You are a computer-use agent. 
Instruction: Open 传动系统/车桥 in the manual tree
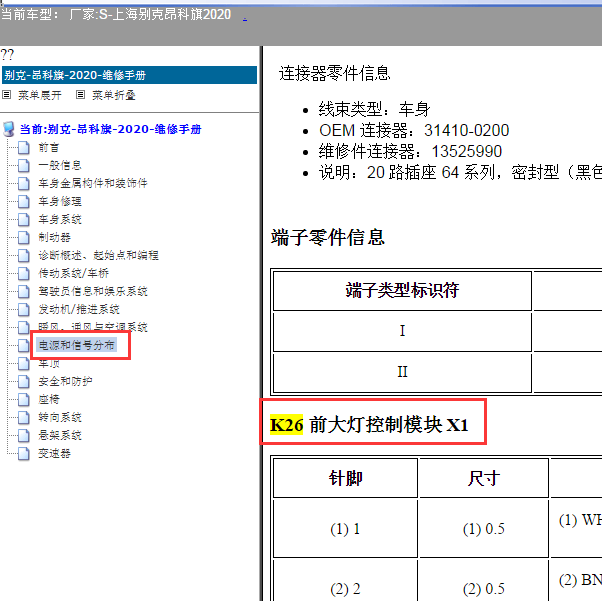click(74, 273)
